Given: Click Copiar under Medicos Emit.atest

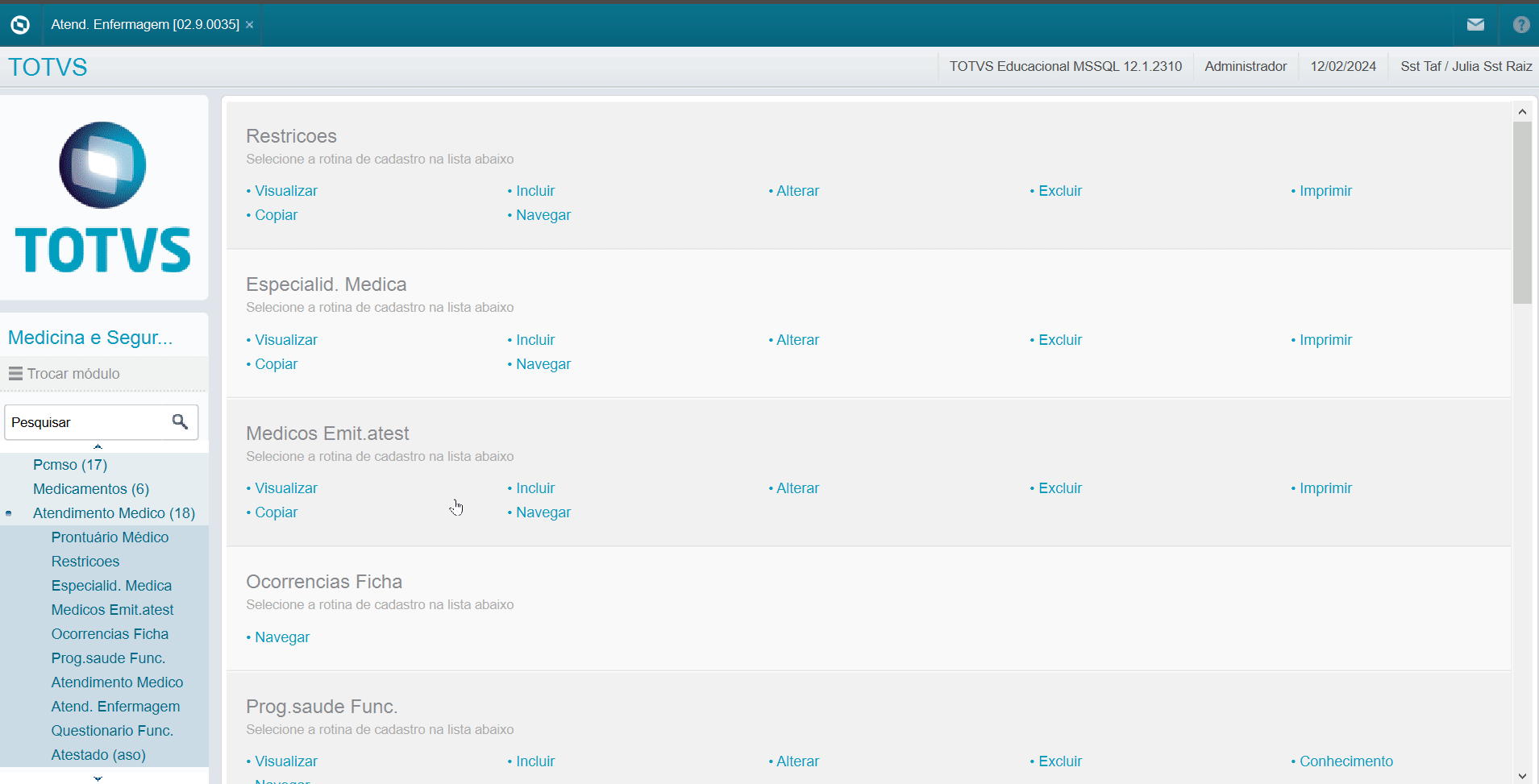Looking at the screenshot, I should click(276, 512).
